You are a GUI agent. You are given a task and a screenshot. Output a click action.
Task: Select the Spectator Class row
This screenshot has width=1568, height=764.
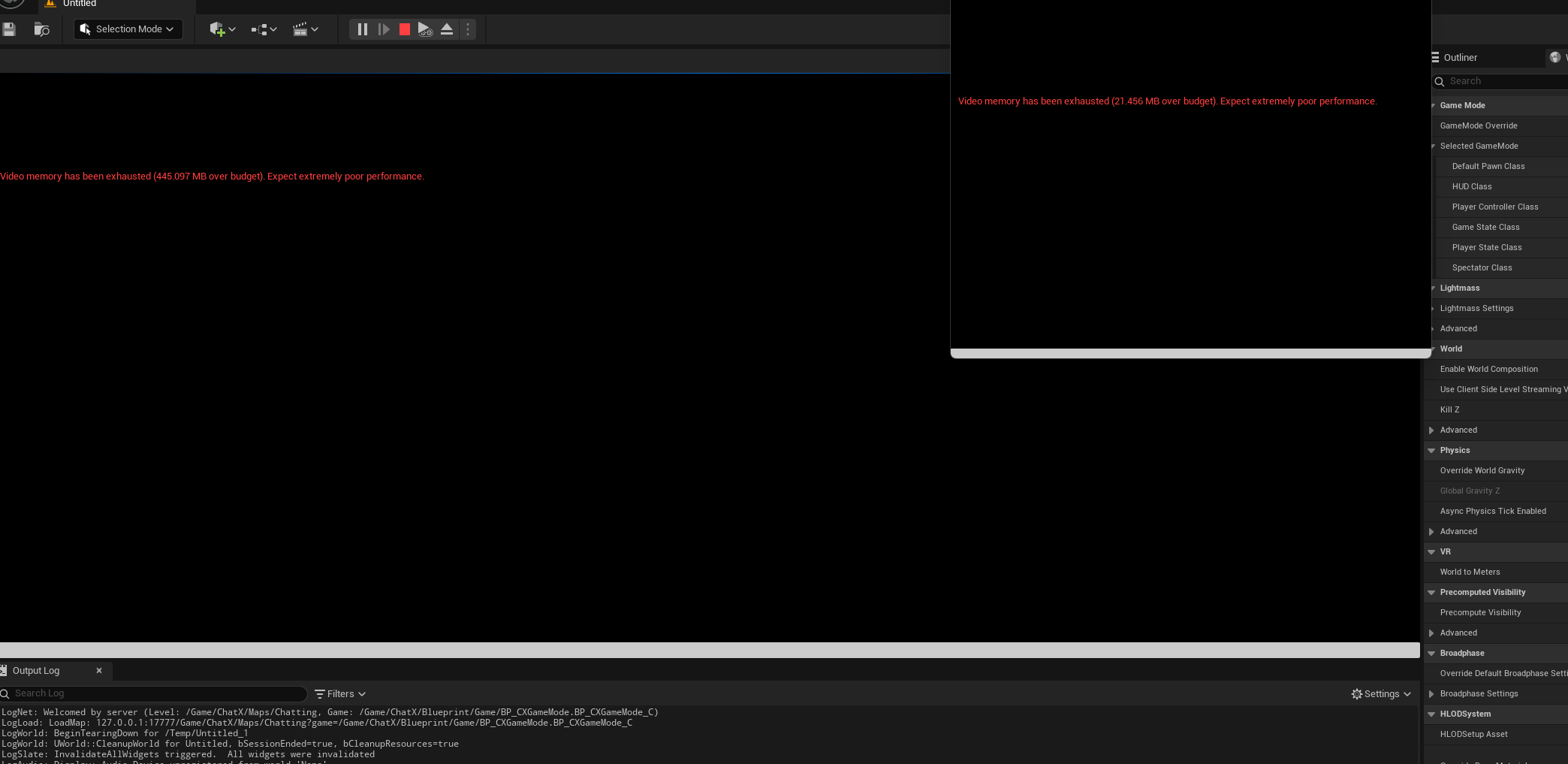[1502, 267]
